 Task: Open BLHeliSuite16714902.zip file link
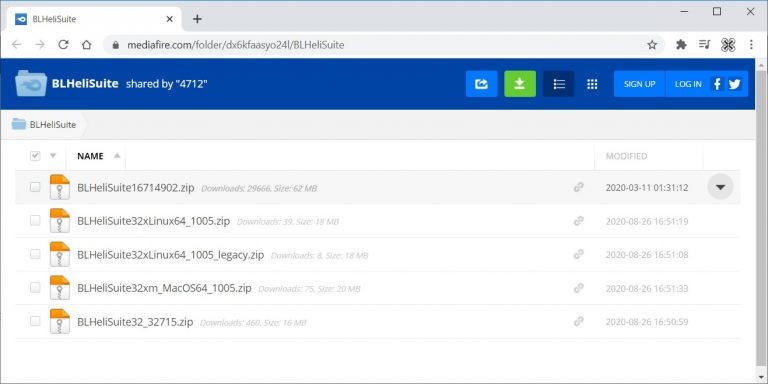[x=136, y=187]
